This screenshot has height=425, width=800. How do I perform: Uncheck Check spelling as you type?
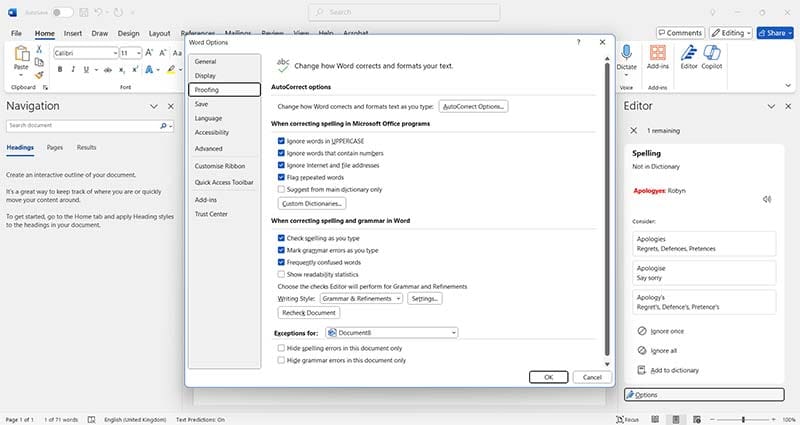281,238
